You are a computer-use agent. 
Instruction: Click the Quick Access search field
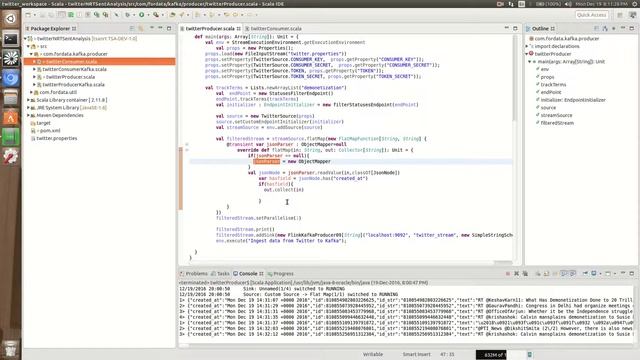pos(591,15)
